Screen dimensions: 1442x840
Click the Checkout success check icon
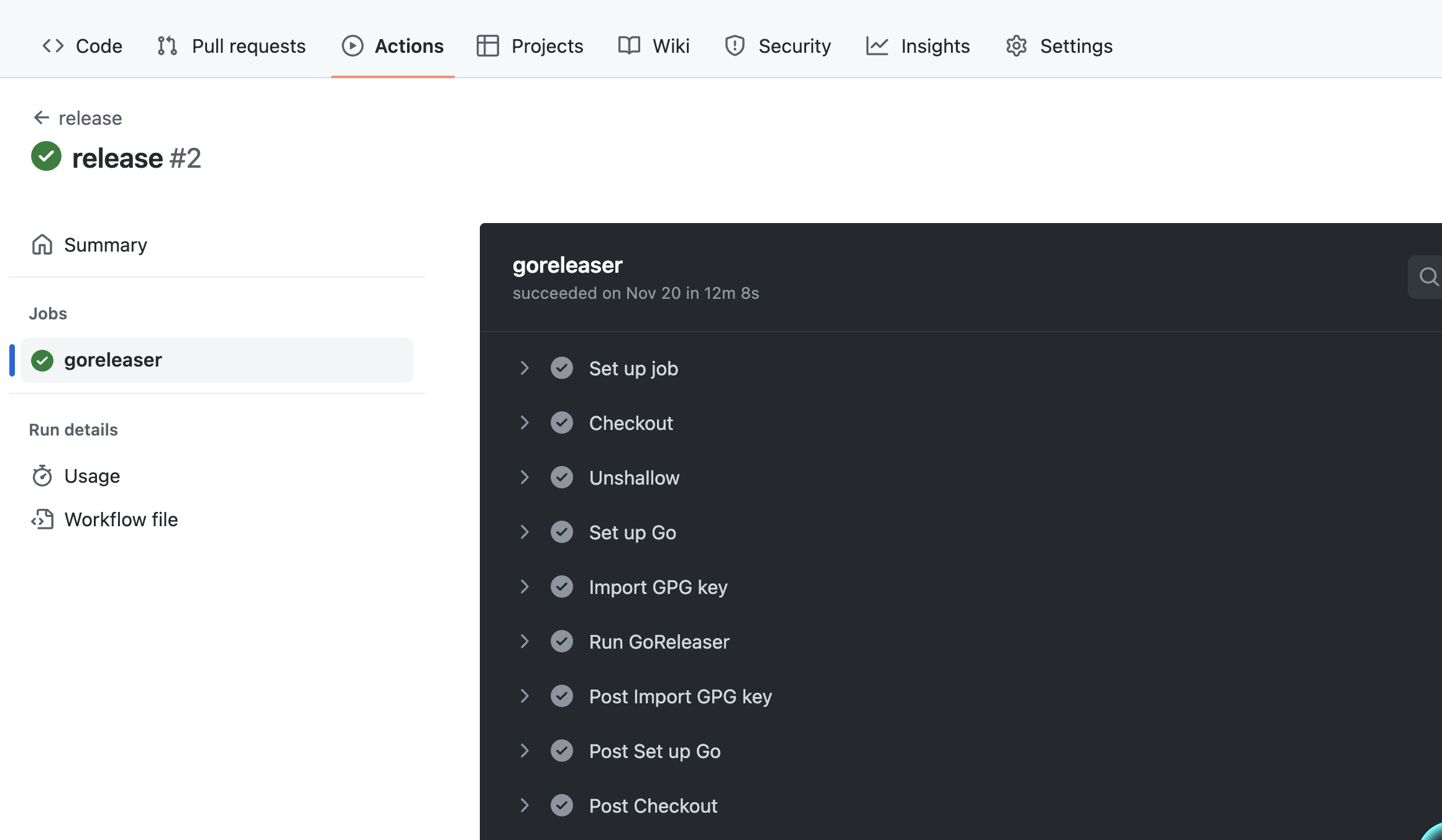(562, 422)
